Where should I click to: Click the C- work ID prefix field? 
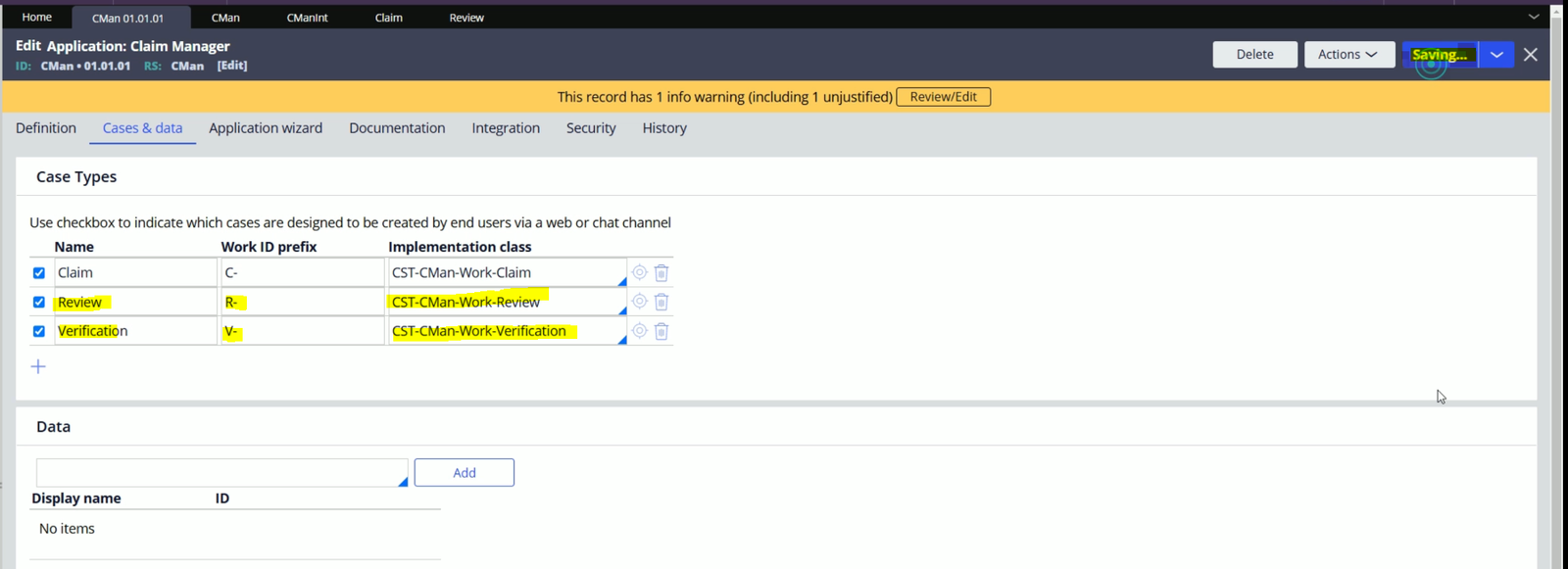coord(302,272)
